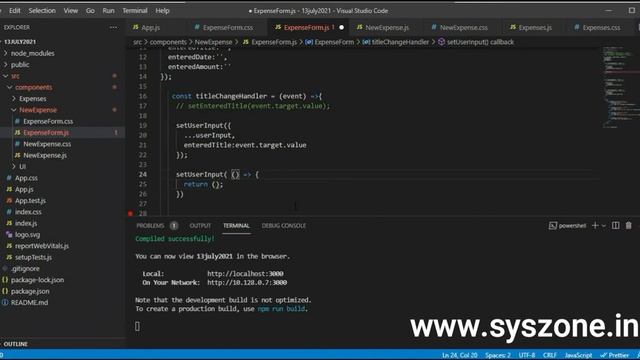The width and height of the screenshot is (640, 360).
Task: Show the DEBUG CONSOLE panel tab
Action: tap(284, 226)
